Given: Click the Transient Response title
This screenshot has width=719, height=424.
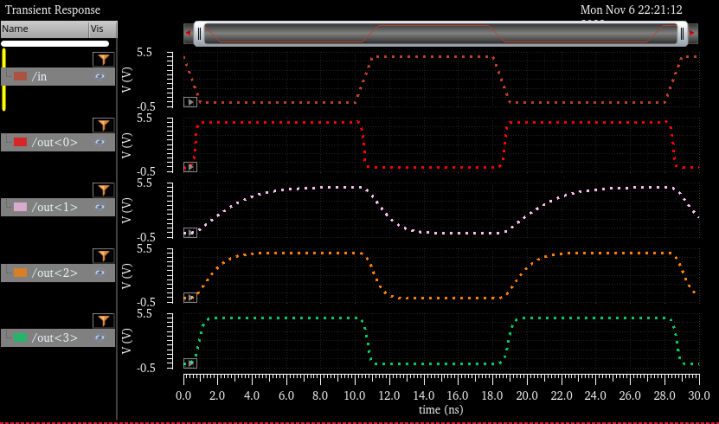Looking at the screenshot, I should pos(53,10).
